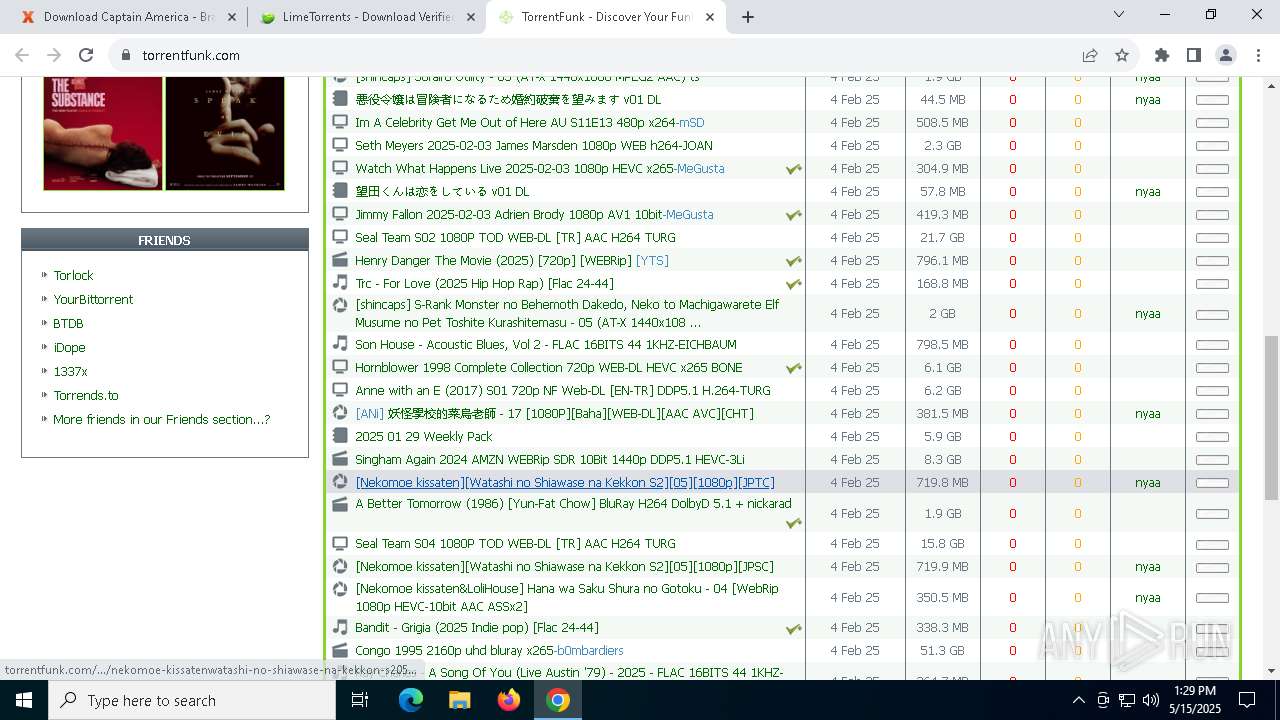Click the music note icon beside Trc - For Love
The height and width of the screenshot is (720, 1280).
click(340, 283)
